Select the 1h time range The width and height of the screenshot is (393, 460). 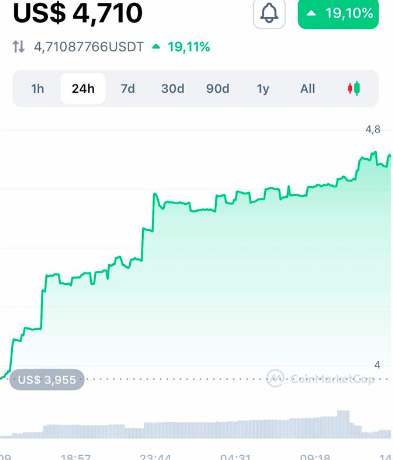click(37, 89)
